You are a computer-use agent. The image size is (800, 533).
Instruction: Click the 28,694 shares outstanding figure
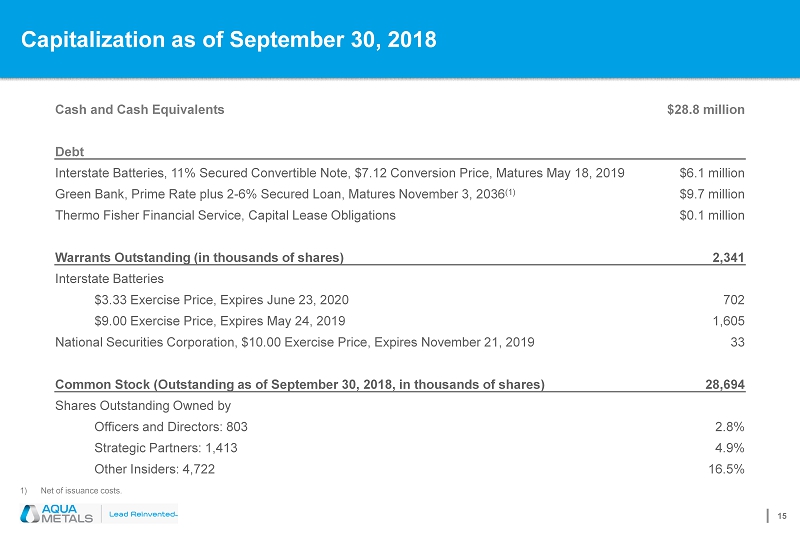(723, 384)
